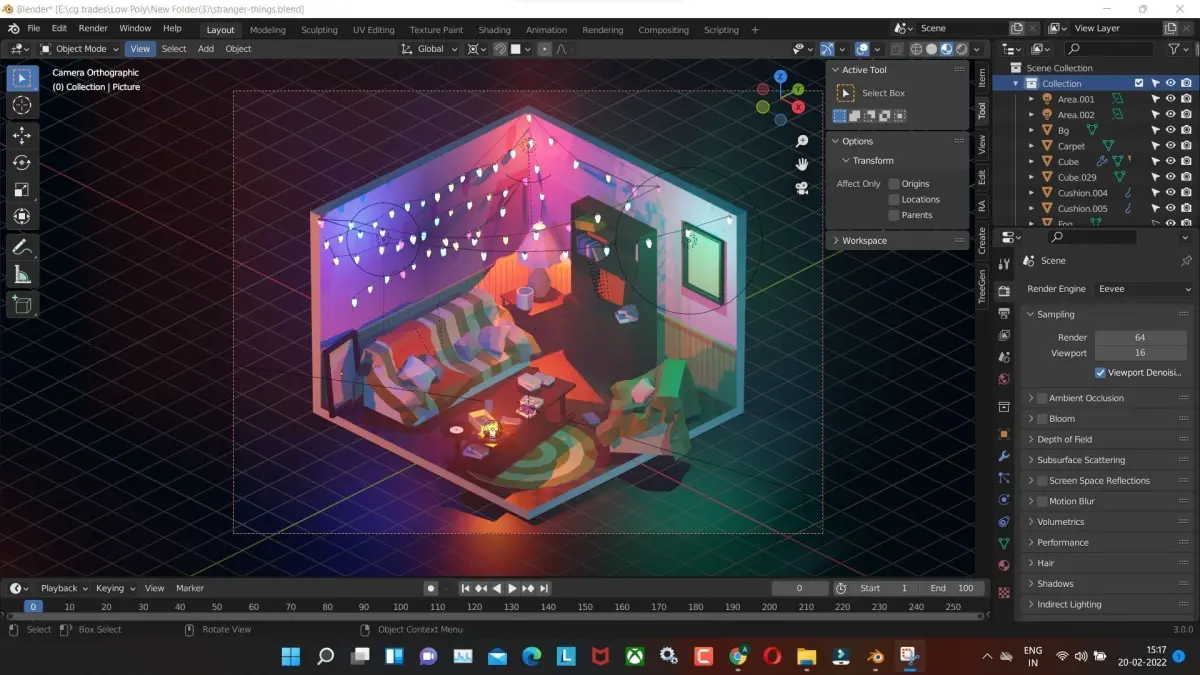
Task: Click the viewport zoom magnifier icon
Action: click(x=802, y=142)
